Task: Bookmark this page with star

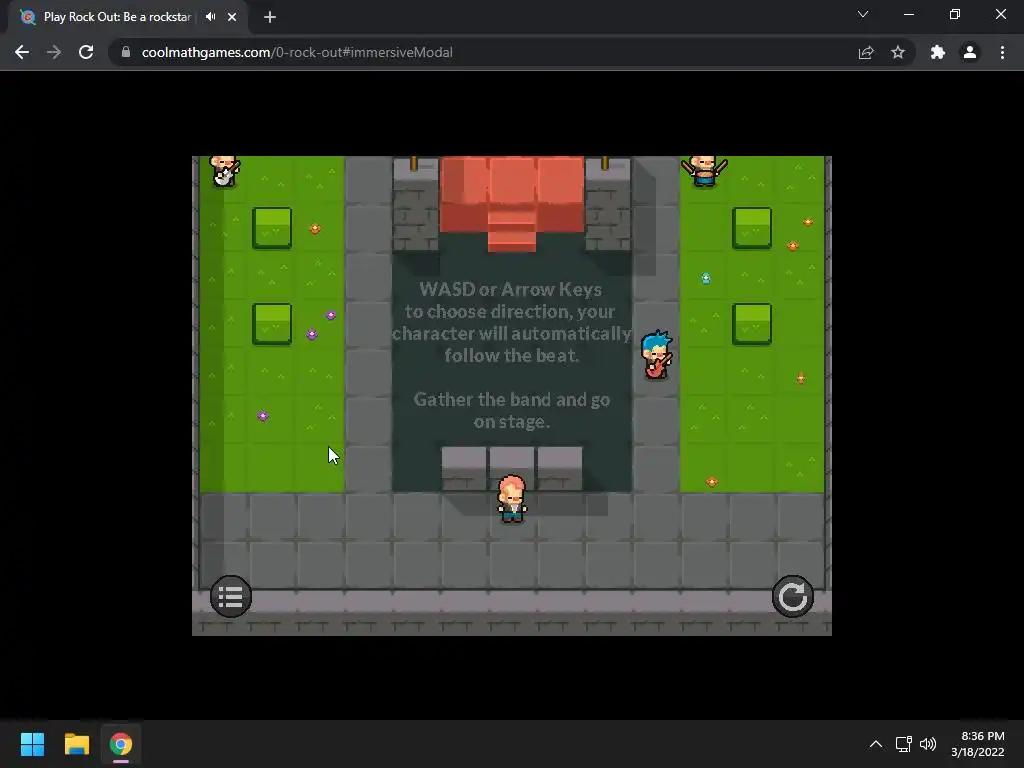Action: point(898,52)
